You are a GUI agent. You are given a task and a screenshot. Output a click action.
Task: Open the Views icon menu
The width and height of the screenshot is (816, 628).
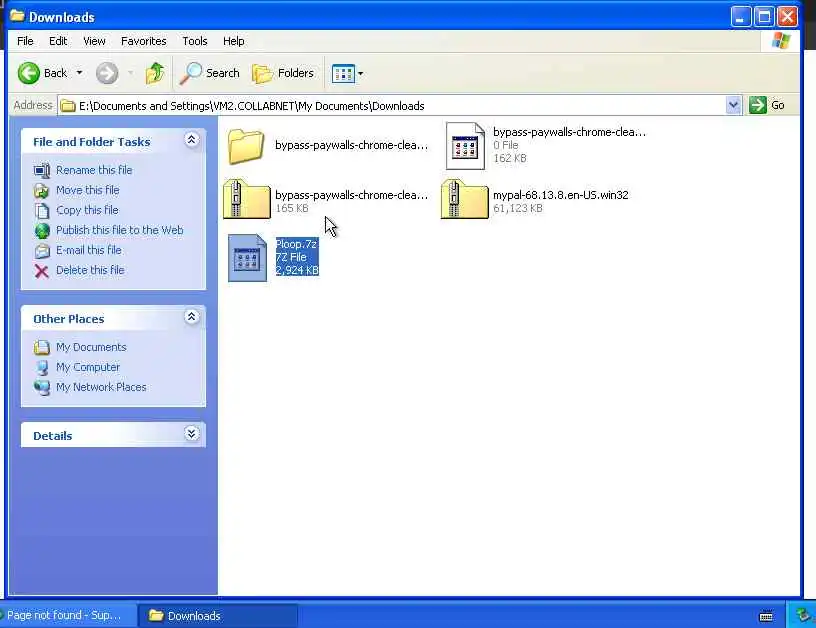(x=347, y=74)
